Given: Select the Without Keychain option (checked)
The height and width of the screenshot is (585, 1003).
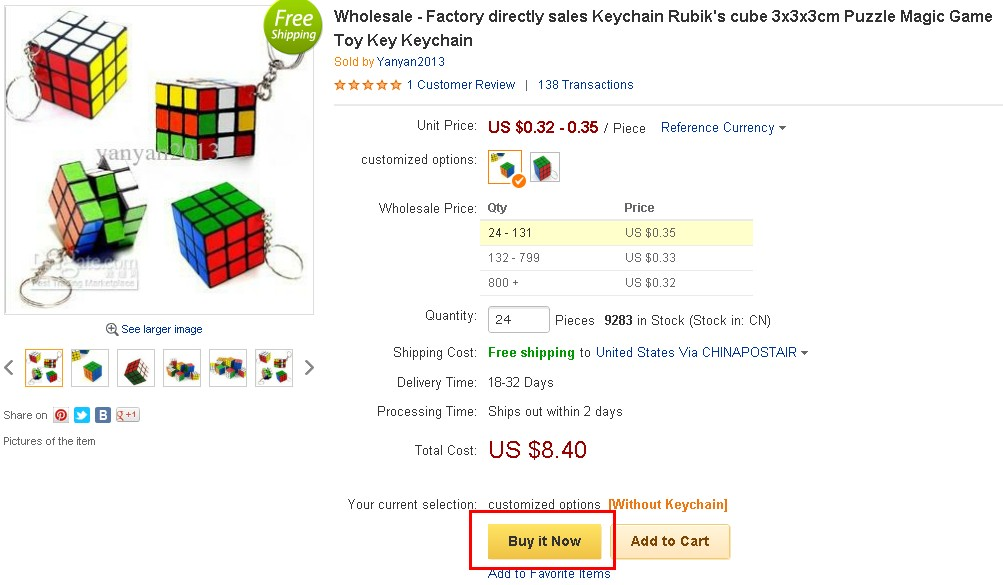Looking at the screenshot, I should click(505, 167).
